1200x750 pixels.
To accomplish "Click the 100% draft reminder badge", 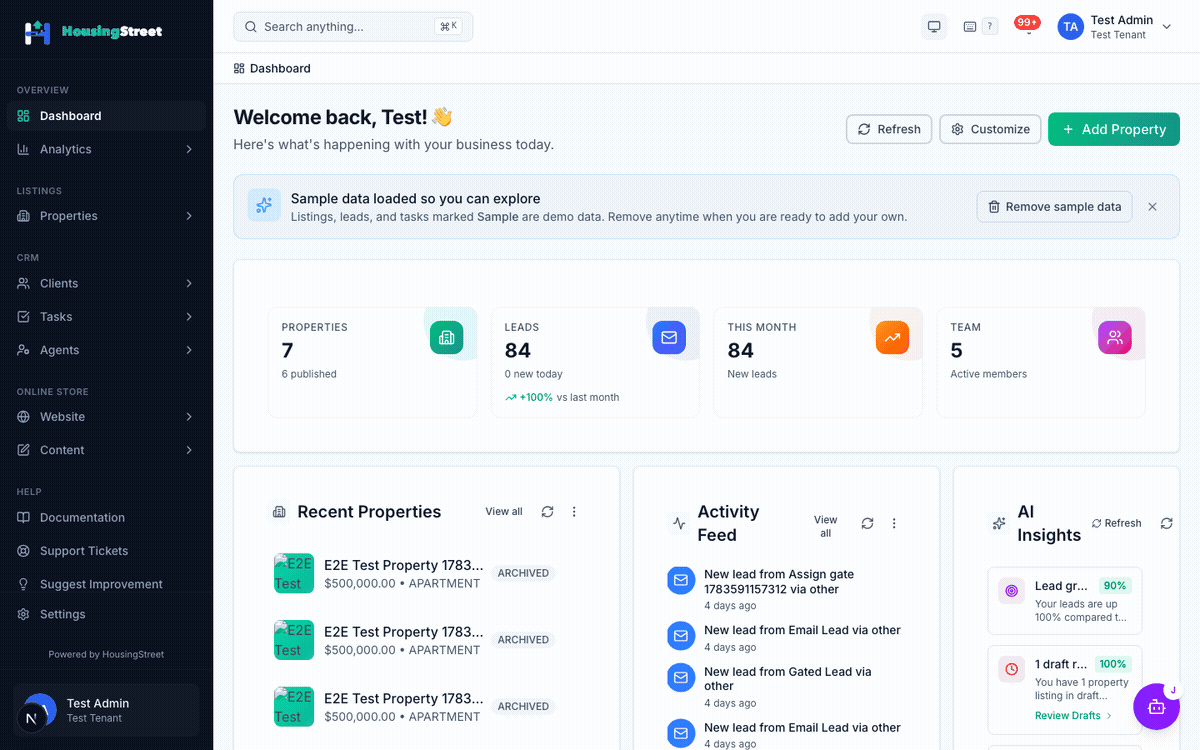I will [x=1113, y=664].
